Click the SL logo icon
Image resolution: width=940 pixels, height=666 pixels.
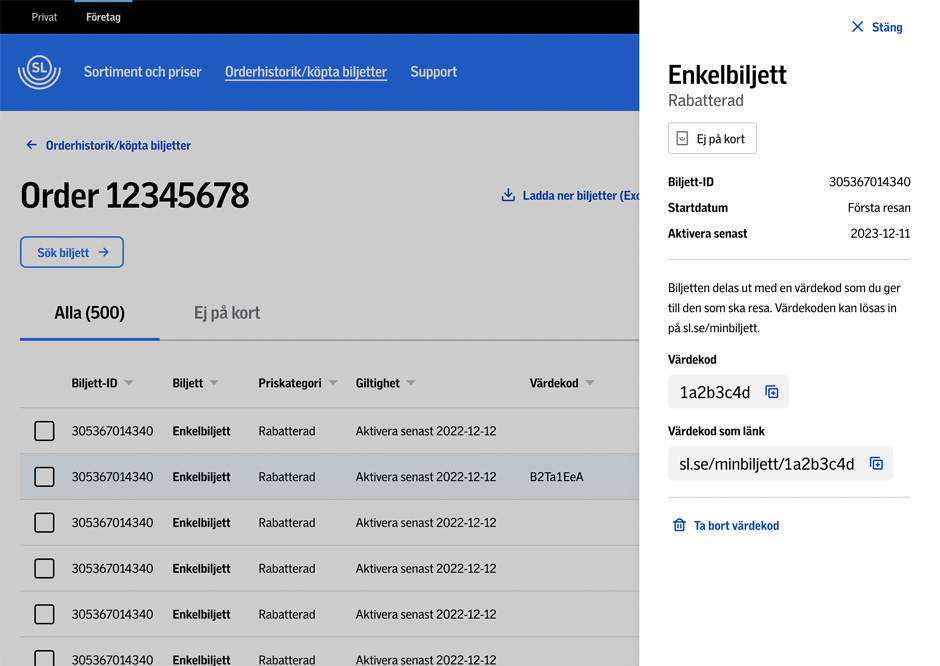(39, 72)
